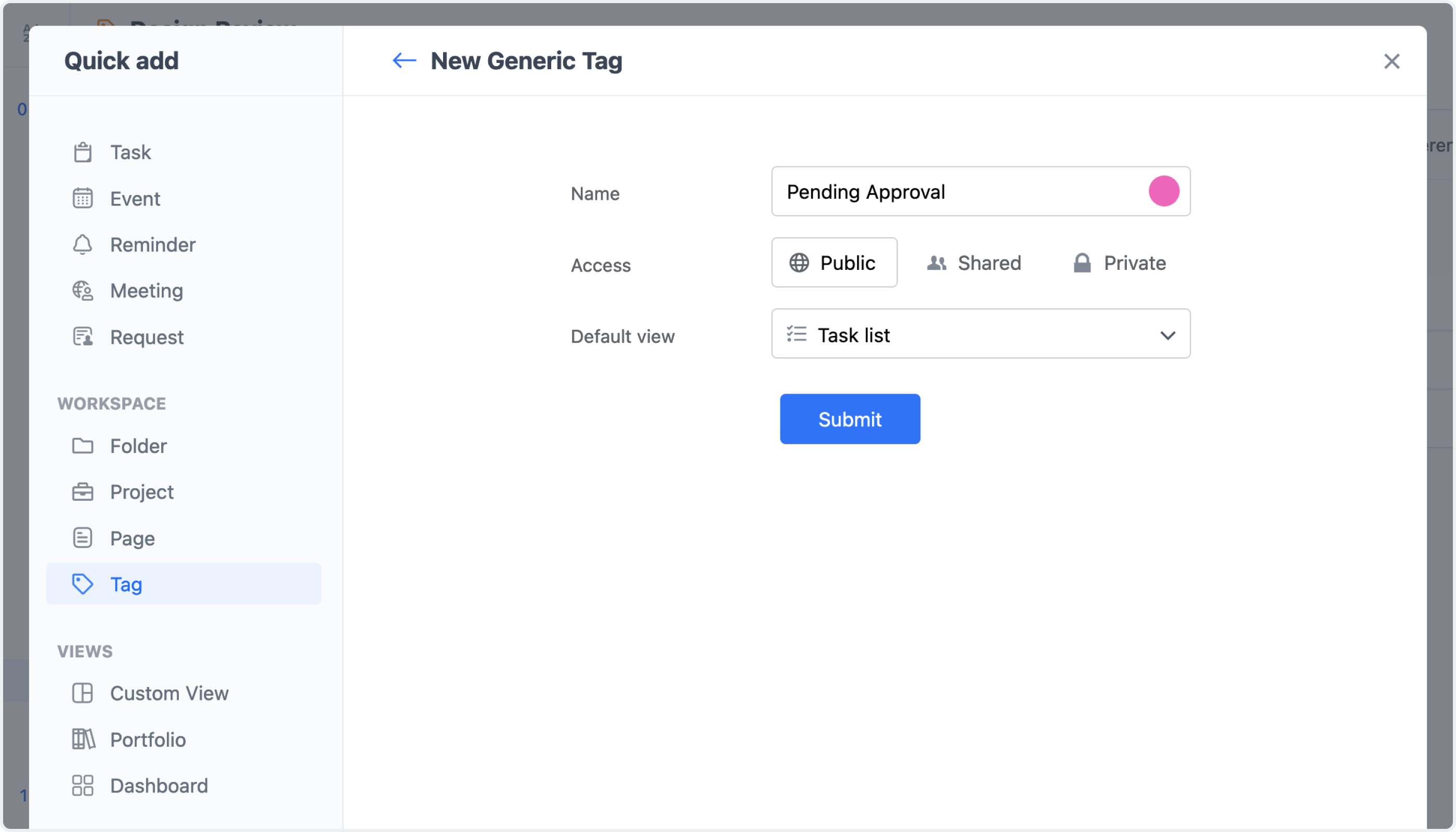Image resolution: width=1456 pixels, height=832 pixels.
Task: Open Dashboard under Views
Action: (x=184, y=786)
